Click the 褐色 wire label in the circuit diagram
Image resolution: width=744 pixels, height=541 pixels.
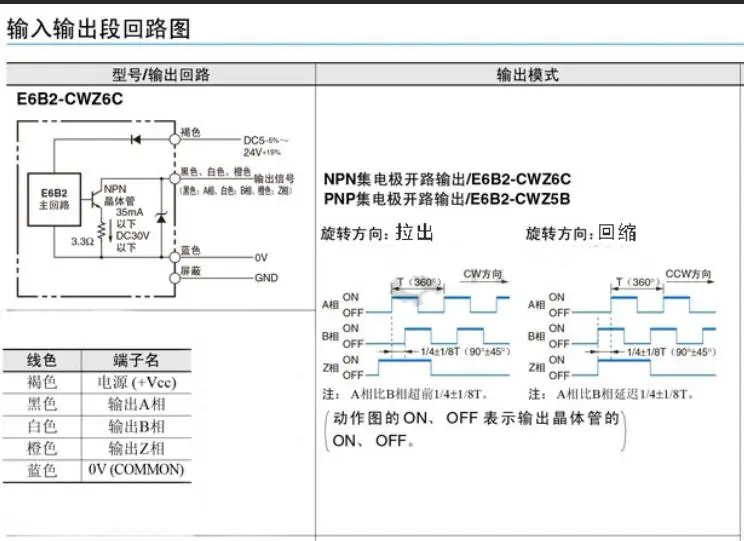[x=190, y=132]
